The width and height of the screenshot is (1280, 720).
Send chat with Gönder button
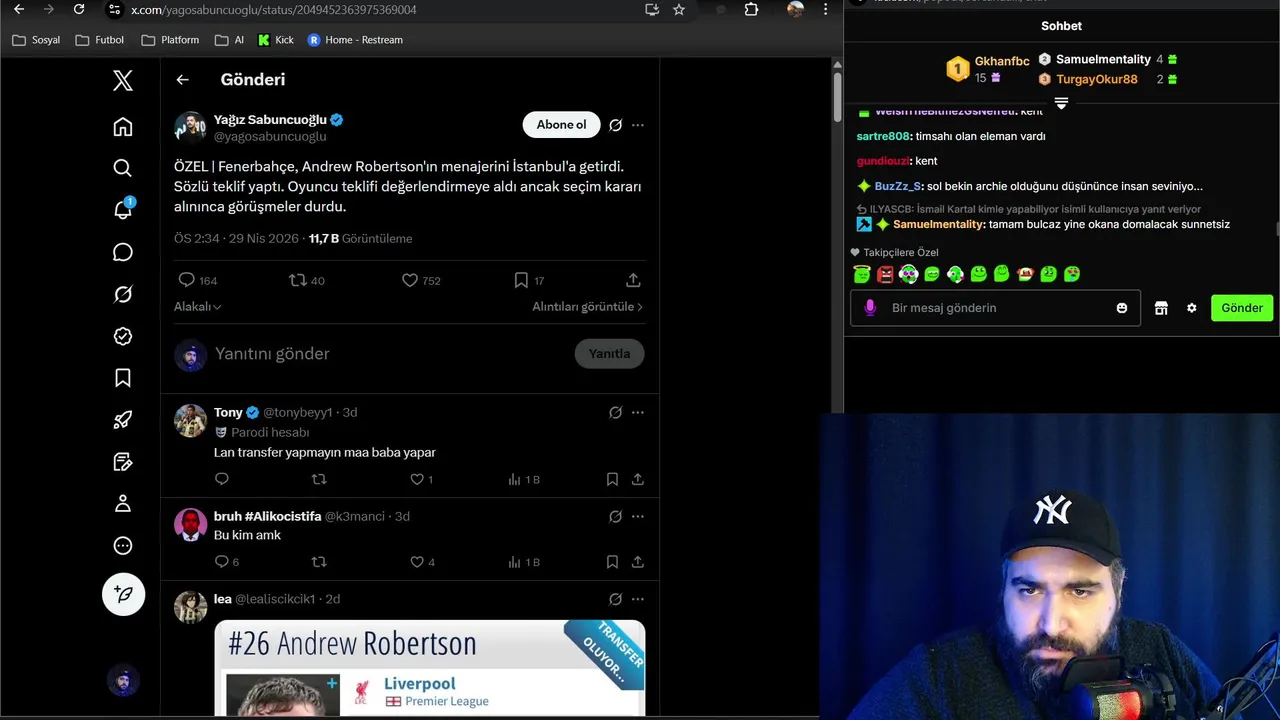pos(1242,308)
